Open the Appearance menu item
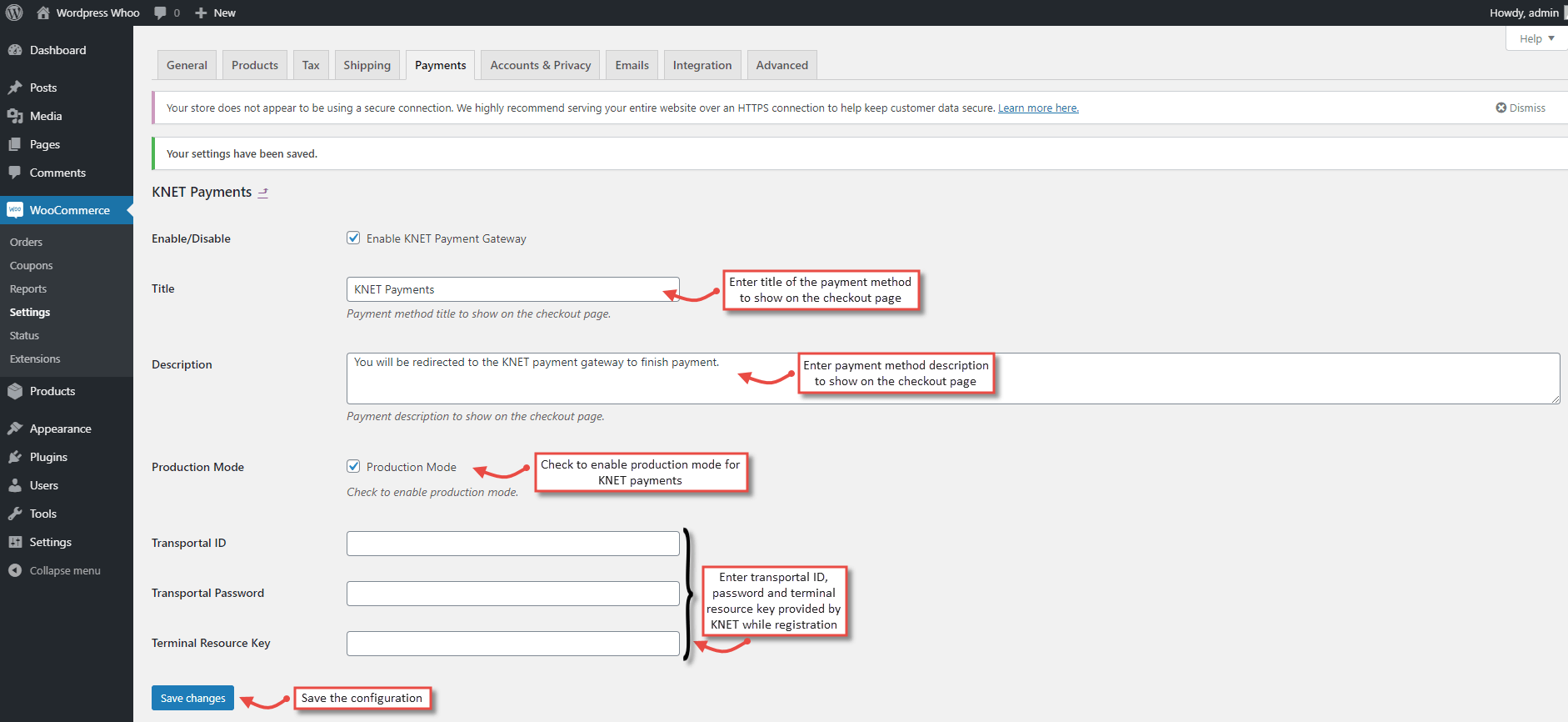1568x722 pixels. click(x=67, y=429)
